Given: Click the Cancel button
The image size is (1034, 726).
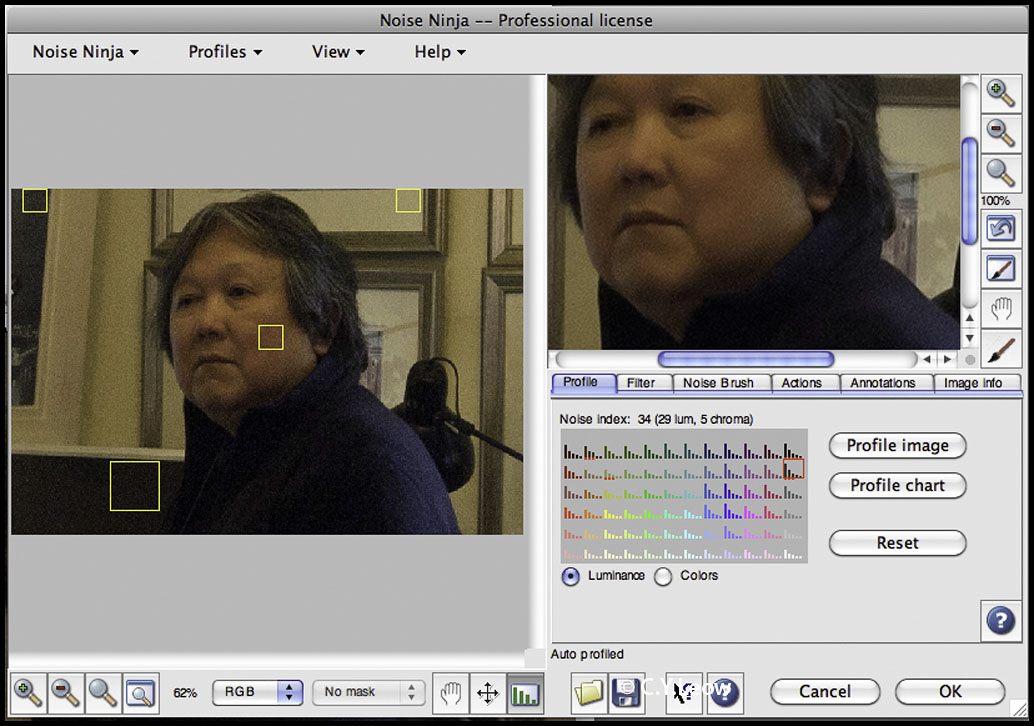Looking at the screenshot, I should click(x=825, y=692).
